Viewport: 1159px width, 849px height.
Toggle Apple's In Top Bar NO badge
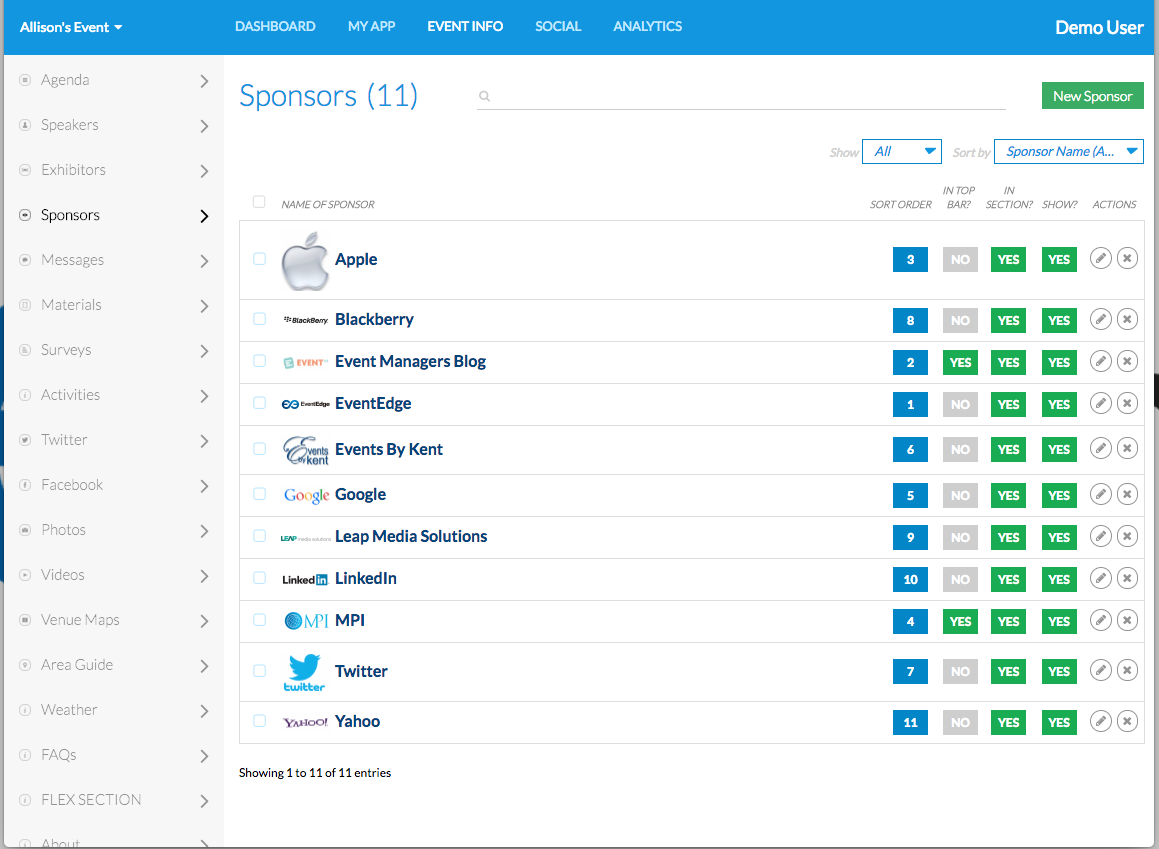[x=960, y=259]
